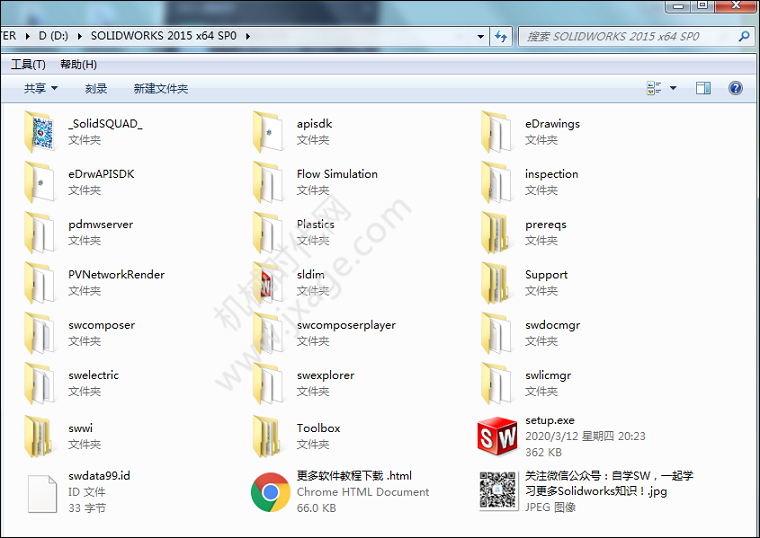
Task: Click the pdmwserver folder icon
Action: pos(39,233)
